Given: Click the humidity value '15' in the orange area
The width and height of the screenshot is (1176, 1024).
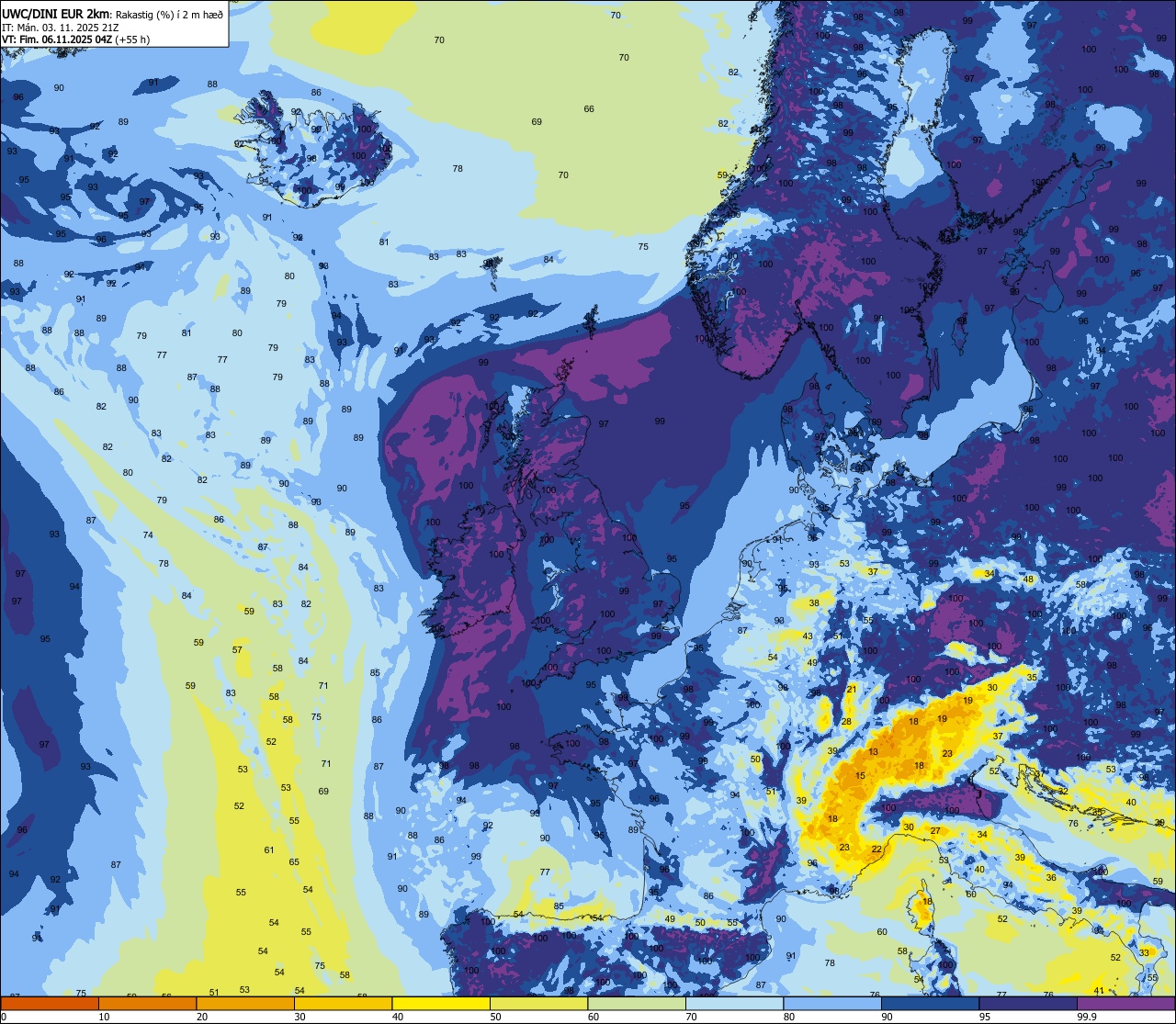Looking at the screenshot, I should pyautogui.click(x=860, y=776).
